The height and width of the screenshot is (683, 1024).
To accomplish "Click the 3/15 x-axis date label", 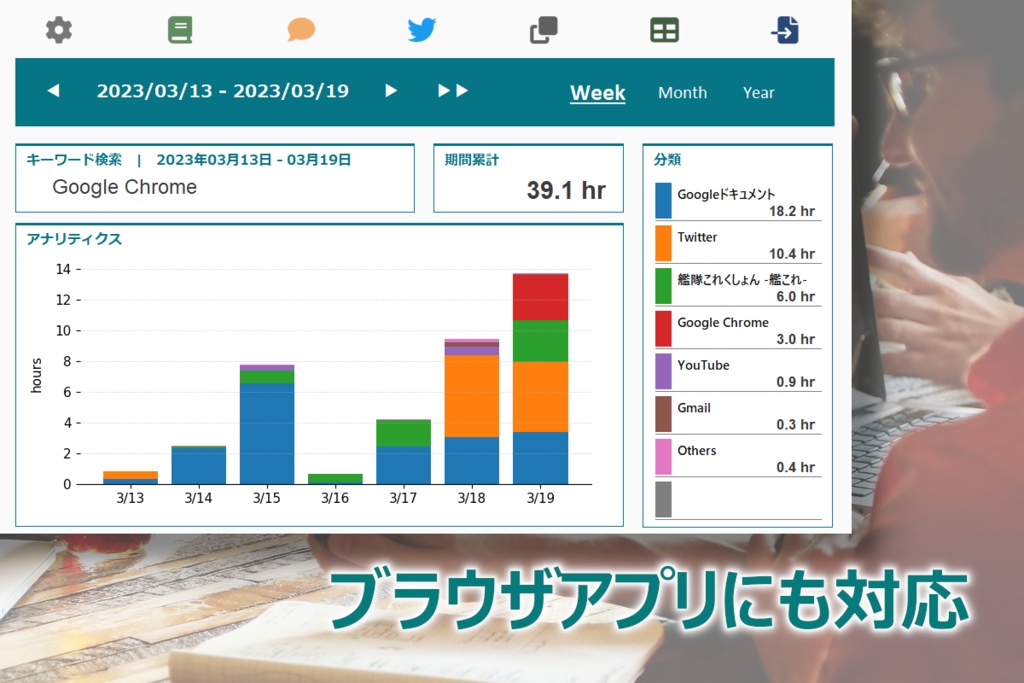I will (266, 498).
